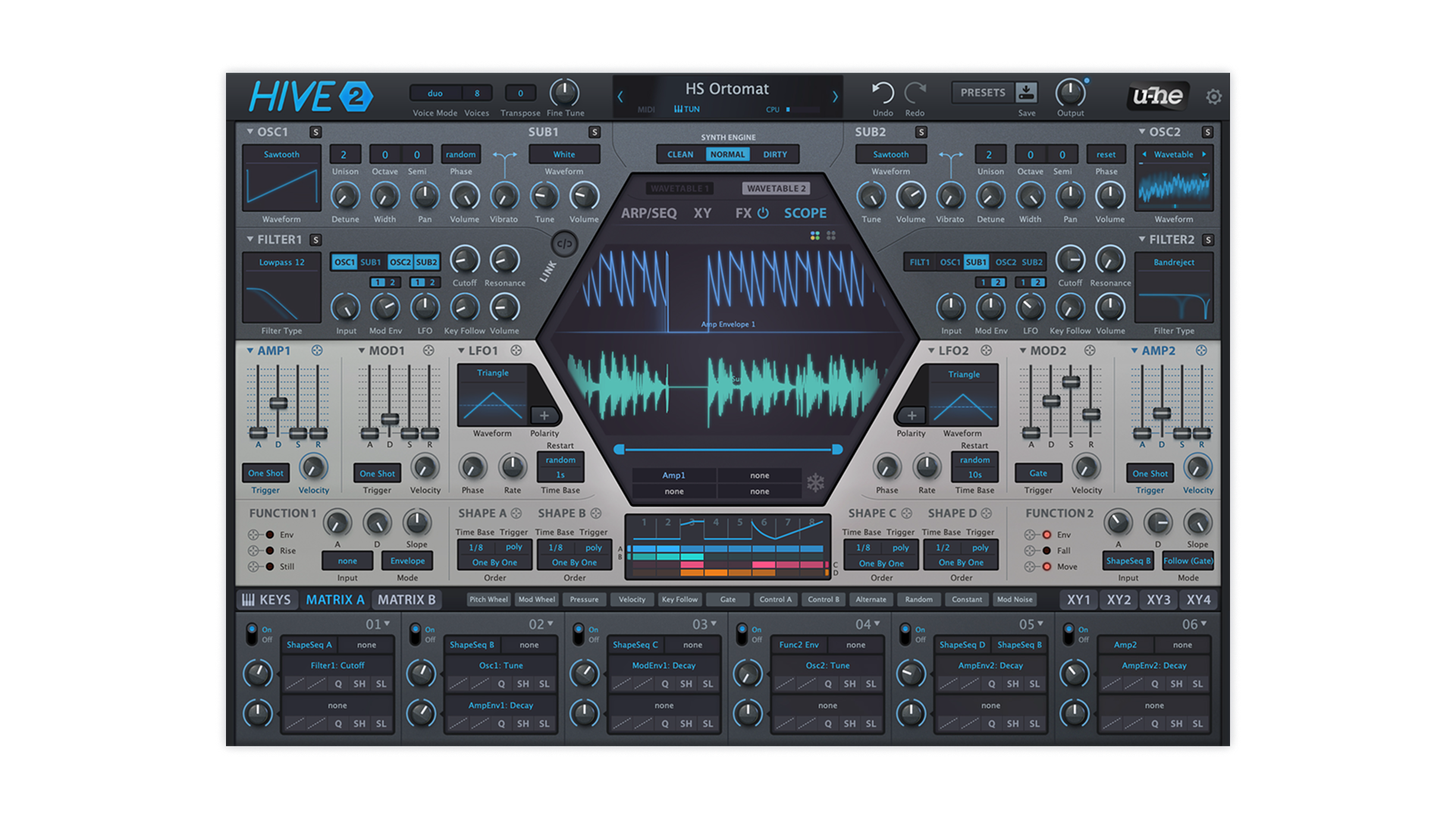Open the MATRIX B tab
Screen dimensions: 1456x819
coord(406,600)
